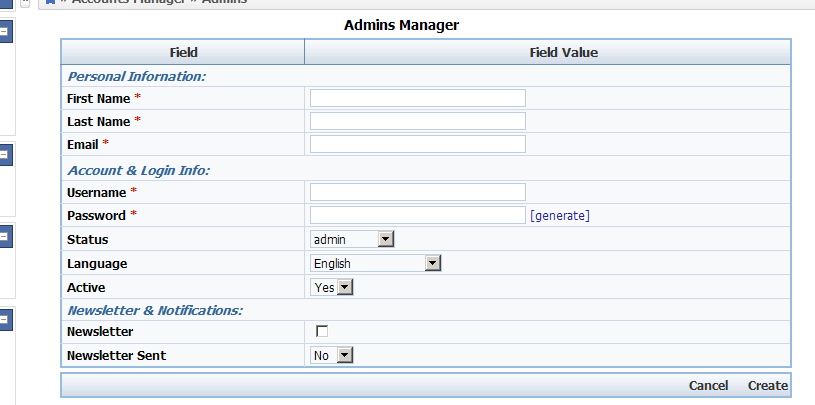Open the Newsletter Sent dropdown
815x405 pixels.
tap(332, 355)
